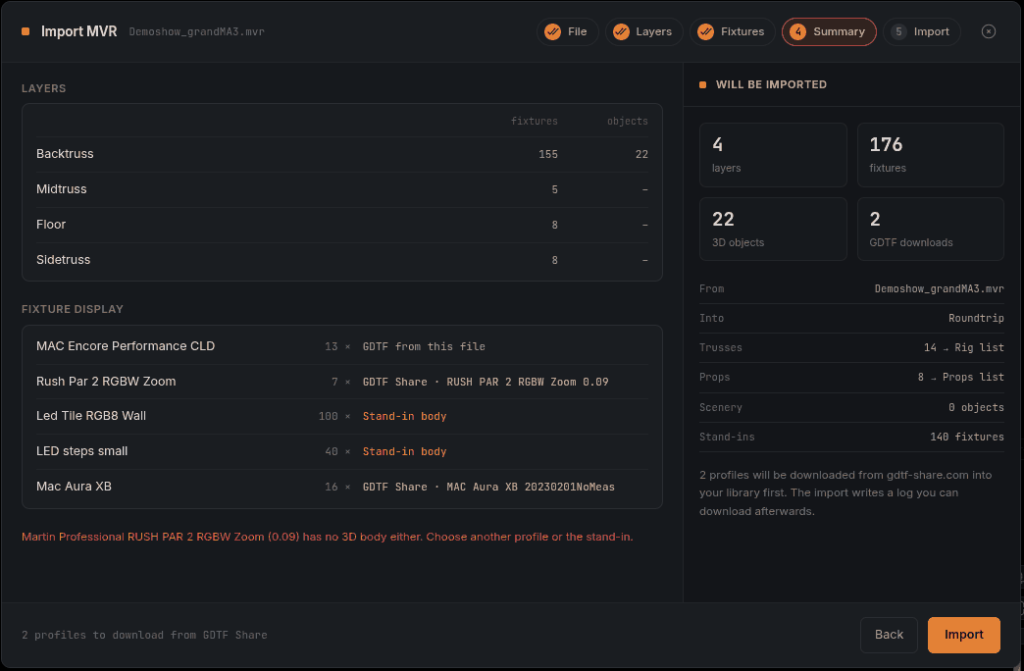Click the 2 GDTF downloads card
Screen dimensions: 1024x671
tap(930, 229)
